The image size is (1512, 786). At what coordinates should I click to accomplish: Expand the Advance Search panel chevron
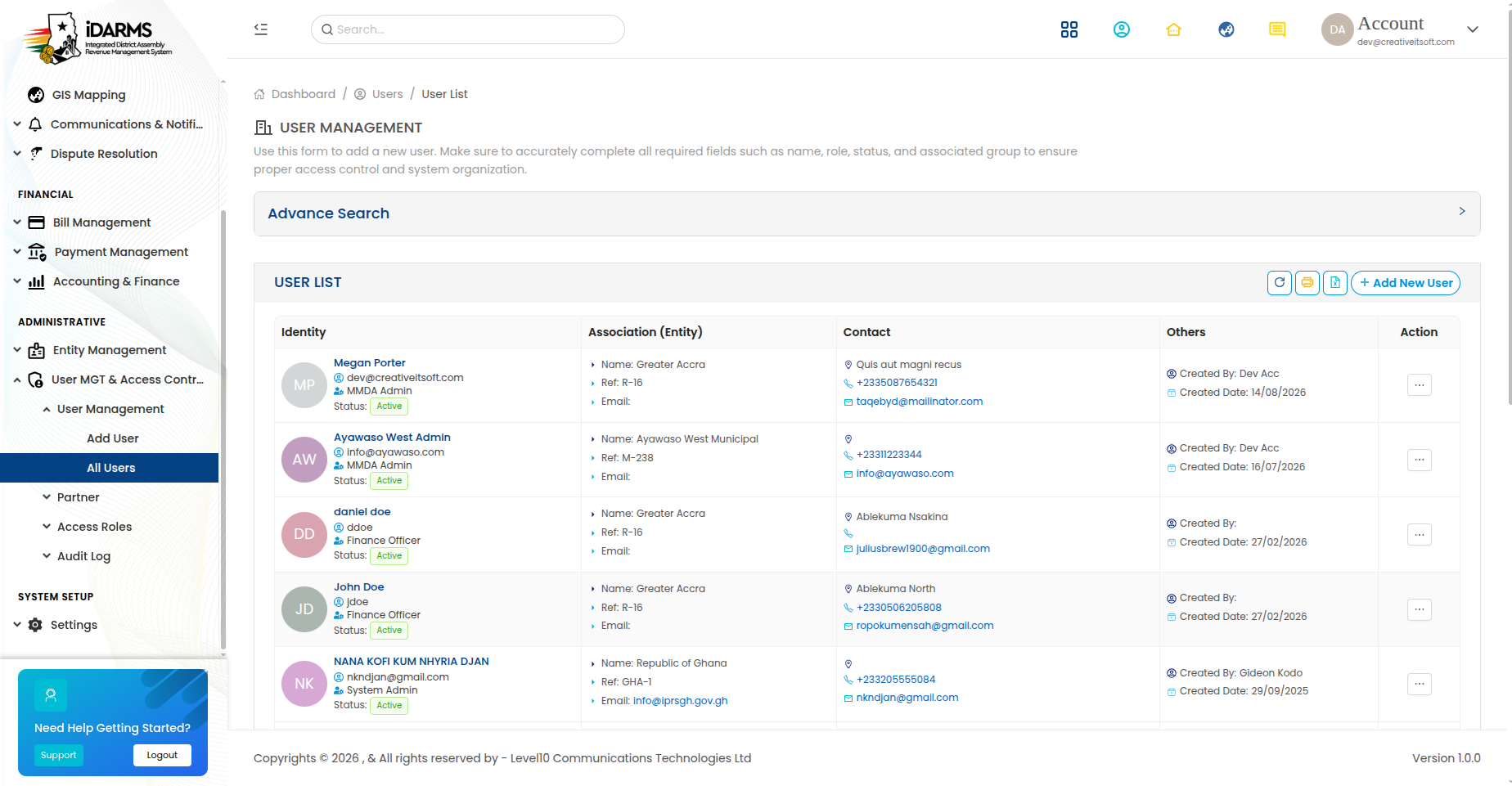(x=1462, y=211)
